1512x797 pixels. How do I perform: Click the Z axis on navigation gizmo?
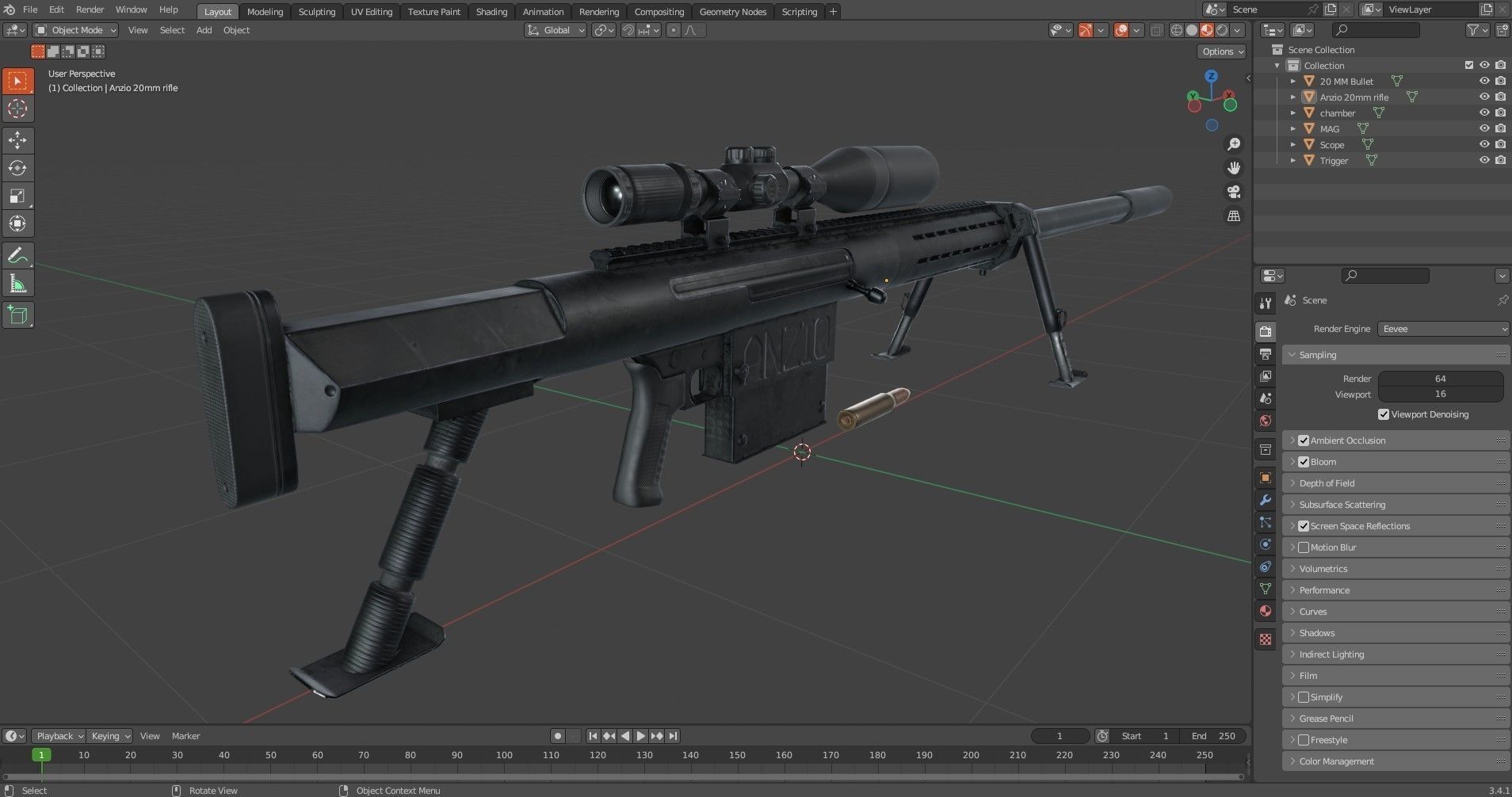(x=1211, y=76)
